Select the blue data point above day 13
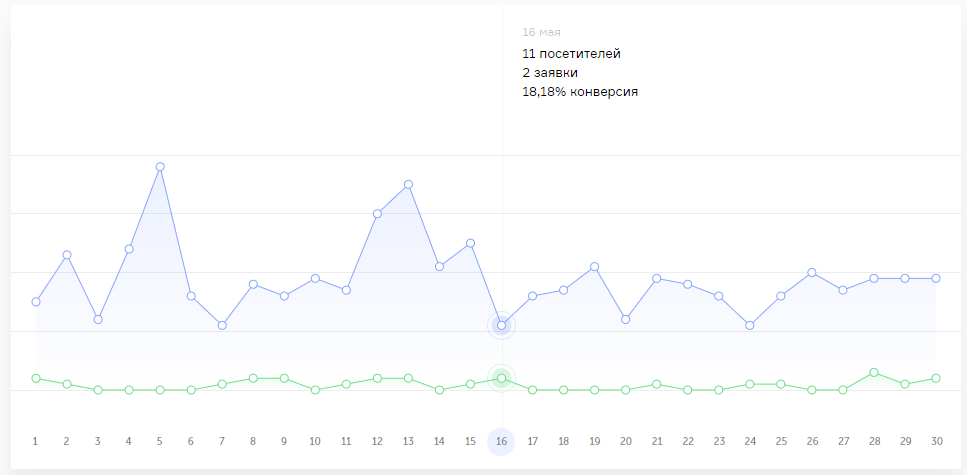967x475 pixels. pyautogui.click(x=408, y=185)
